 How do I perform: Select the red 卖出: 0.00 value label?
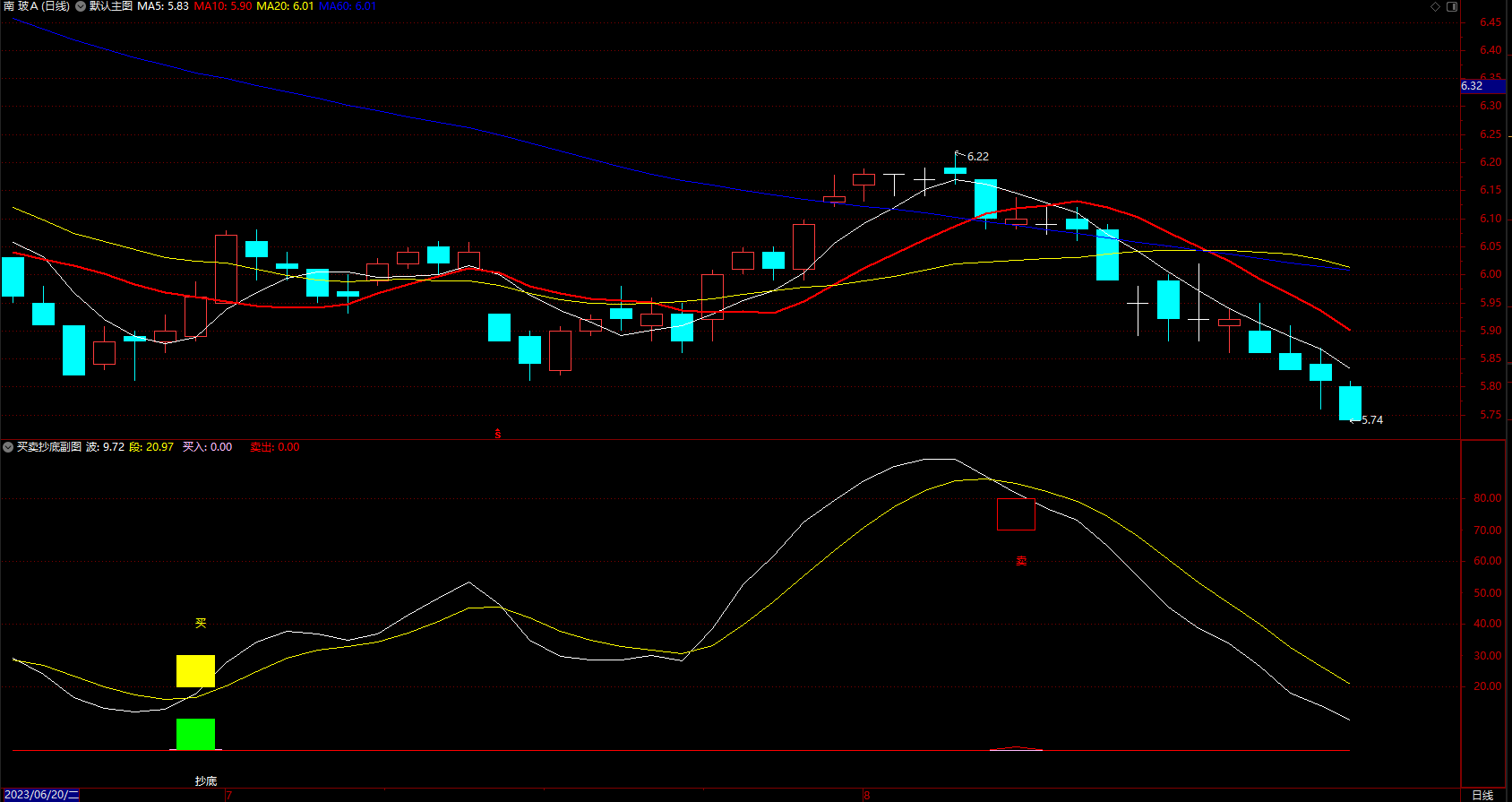(x=274, y=447)
